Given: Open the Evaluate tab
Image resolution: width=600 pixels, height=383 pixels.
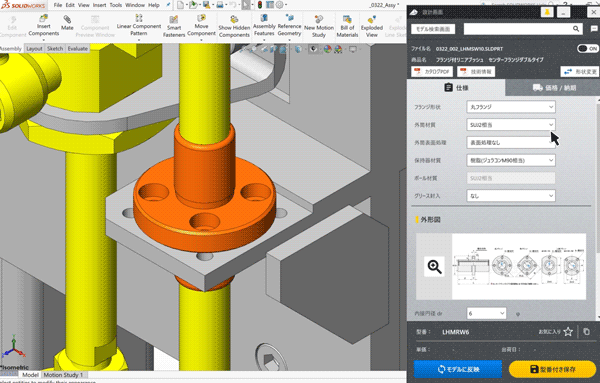Looking at the screenshot, I should pos(78,49).
